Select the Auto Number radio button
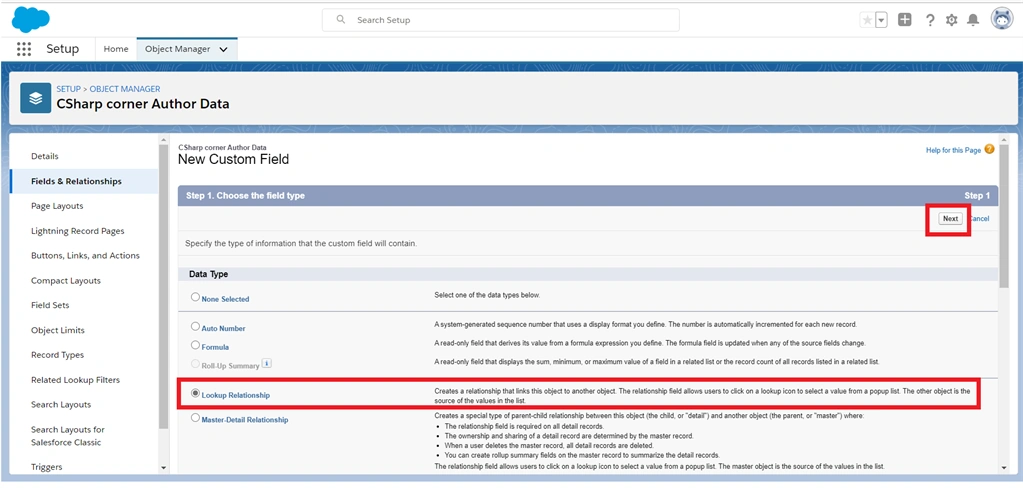This screenshot has width=1023, height=488. click(x=195, y=326)
